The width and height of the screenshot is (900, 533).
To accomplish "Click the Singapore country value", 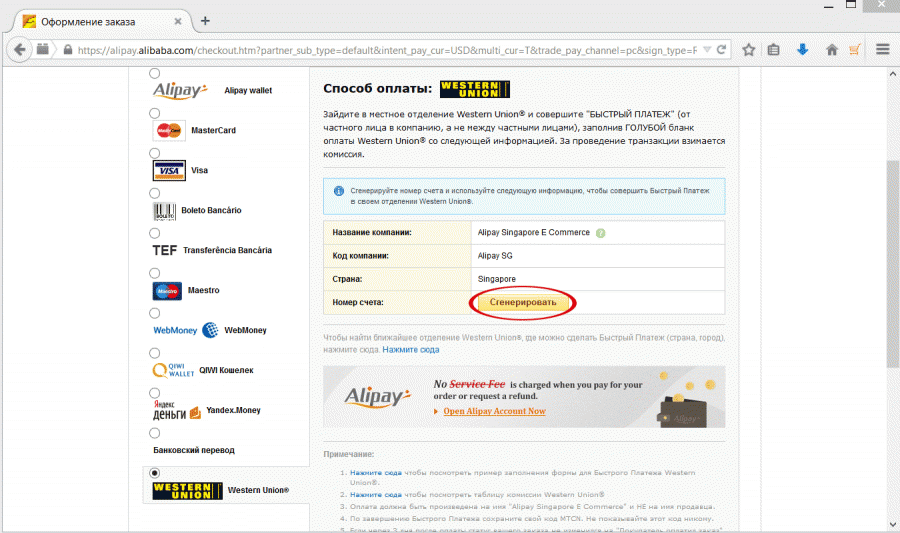I will point(496,279).
